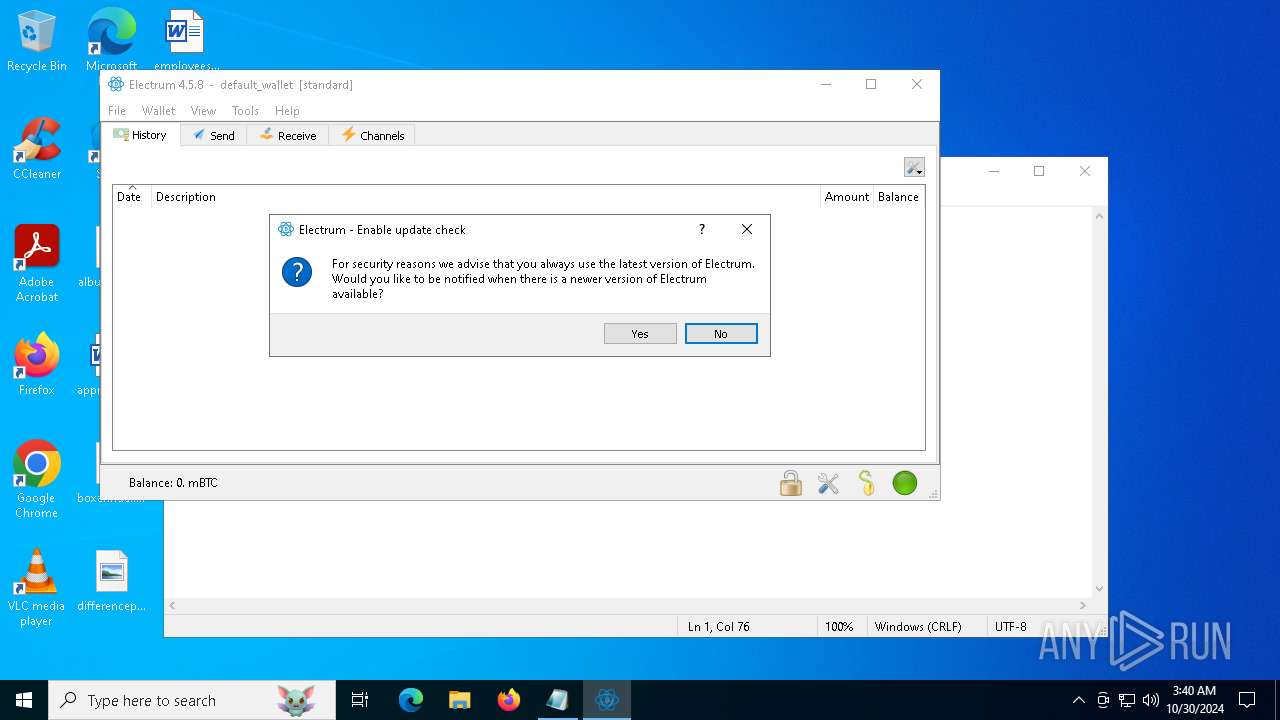The width and height of the screenshot is (1280, 720).
Task: Switch to Notepad on the taskbar
Action: coord(558,700)
